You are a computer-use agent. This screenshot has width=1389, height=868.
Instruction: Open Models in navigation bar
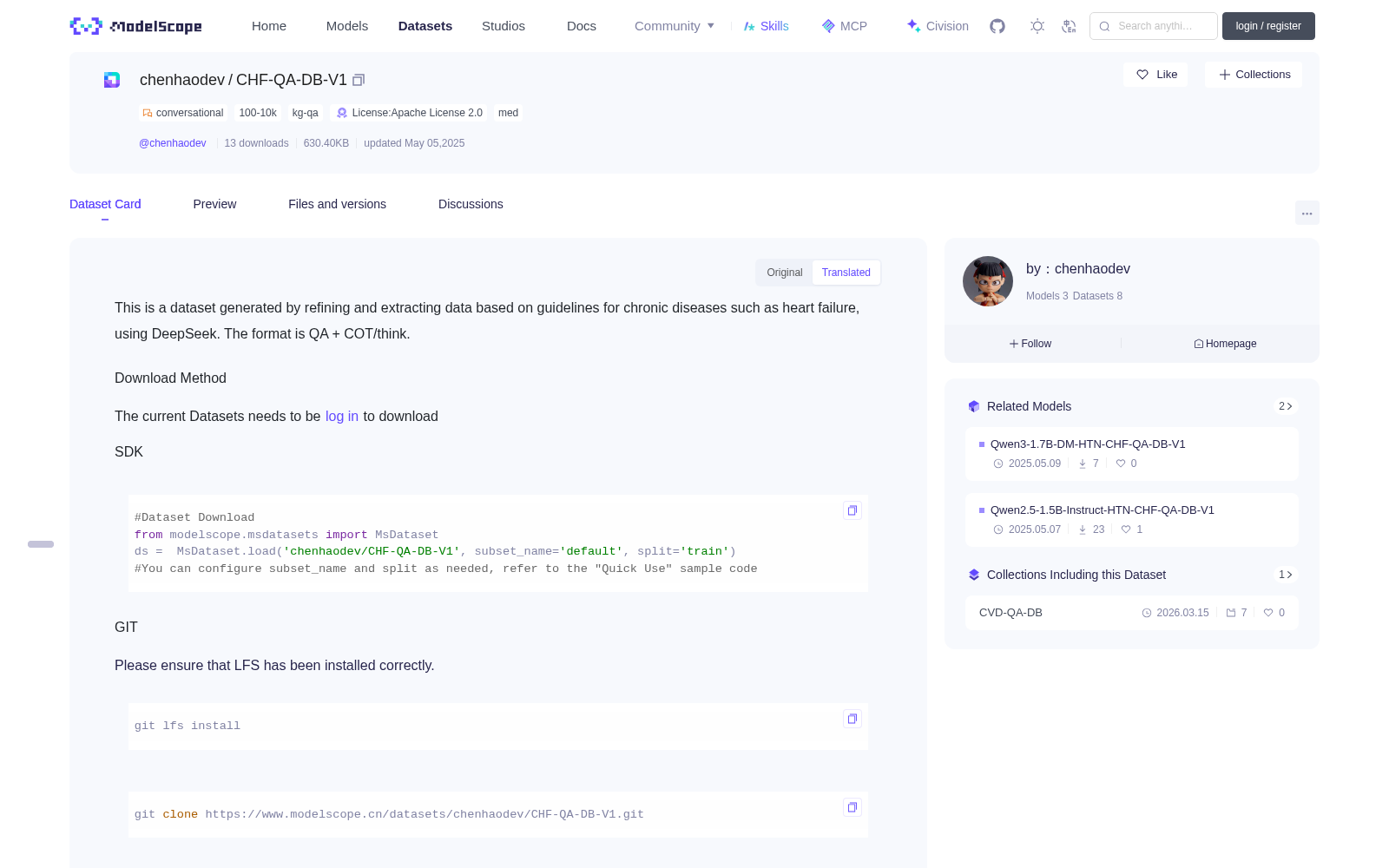point(347,26)
